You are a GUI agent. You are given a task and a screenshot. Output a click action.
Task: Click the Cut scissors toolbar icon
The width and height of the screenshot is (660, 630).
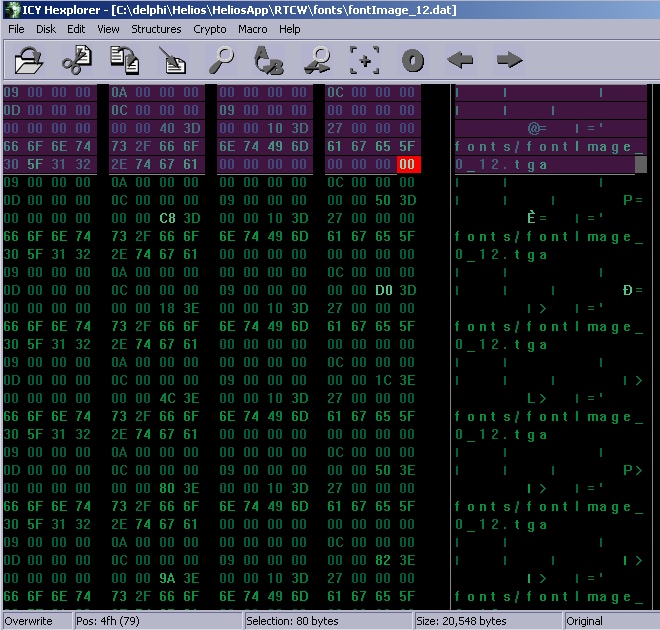[77, 61]
